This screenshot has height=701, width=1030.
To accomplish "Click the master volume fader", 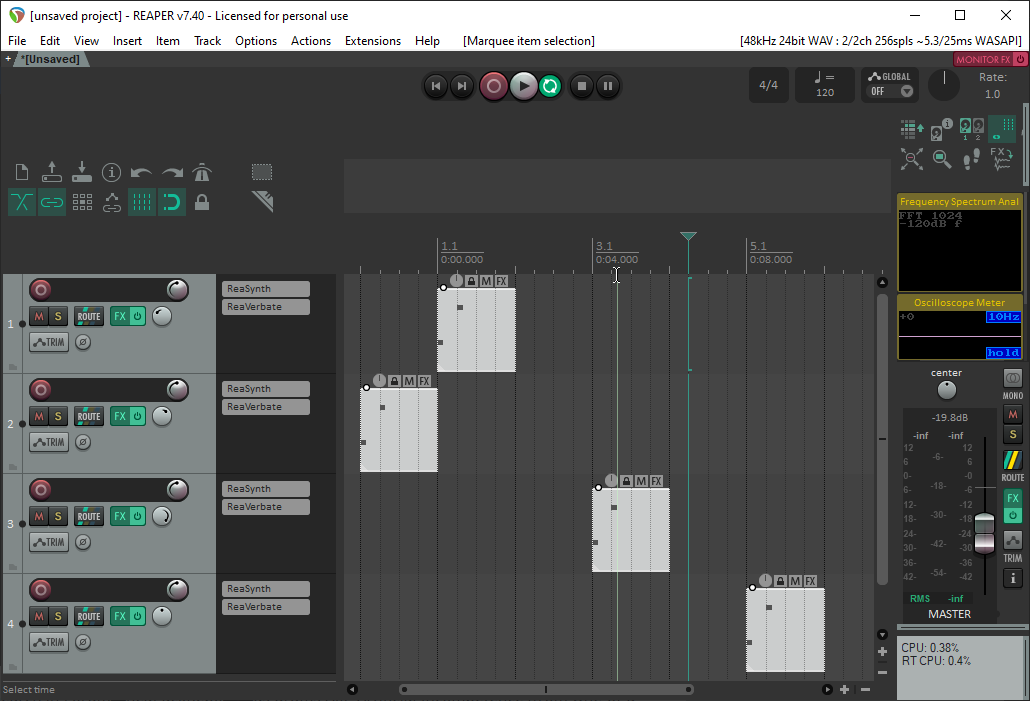I will click(x=984, y=533).
